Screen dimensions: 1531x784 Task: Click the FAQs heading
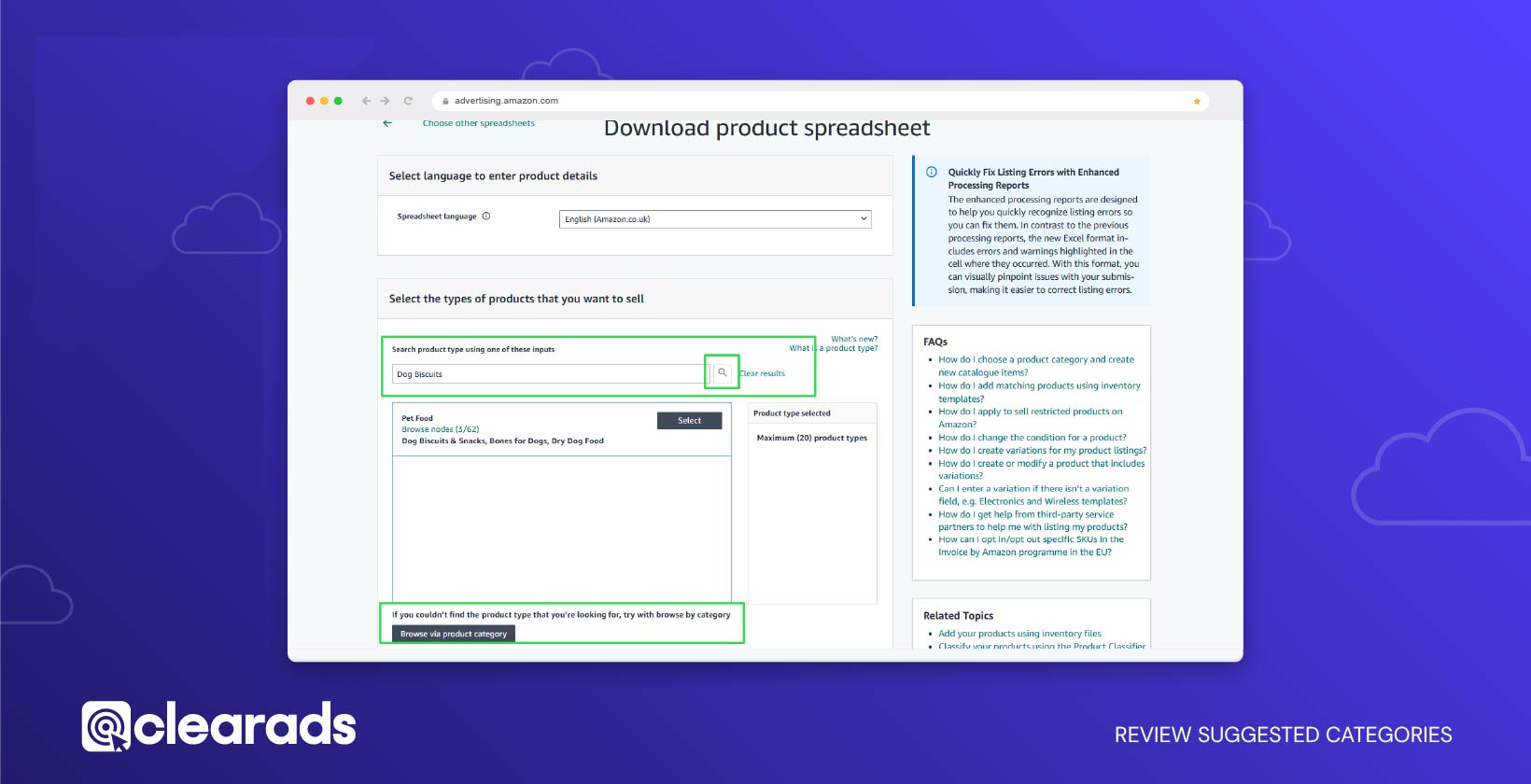(x=935, y=343)
